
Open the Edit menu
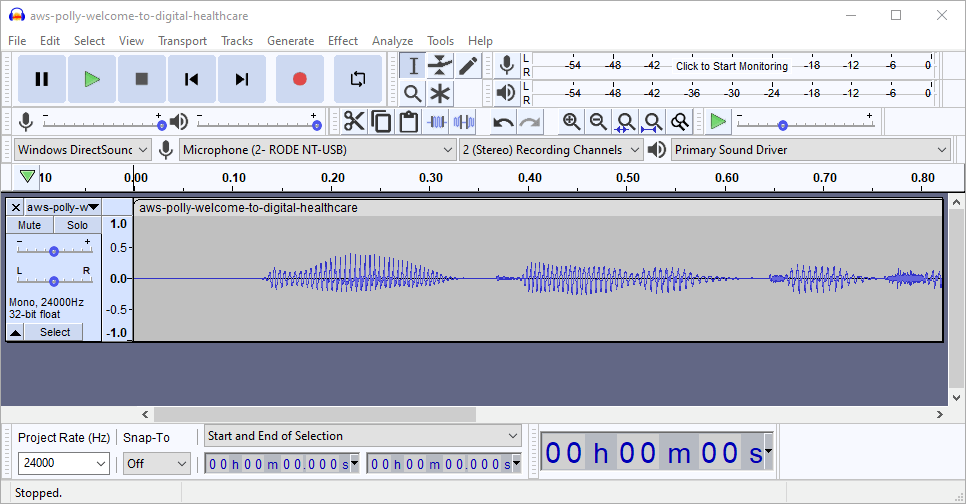tap(50, 41)
